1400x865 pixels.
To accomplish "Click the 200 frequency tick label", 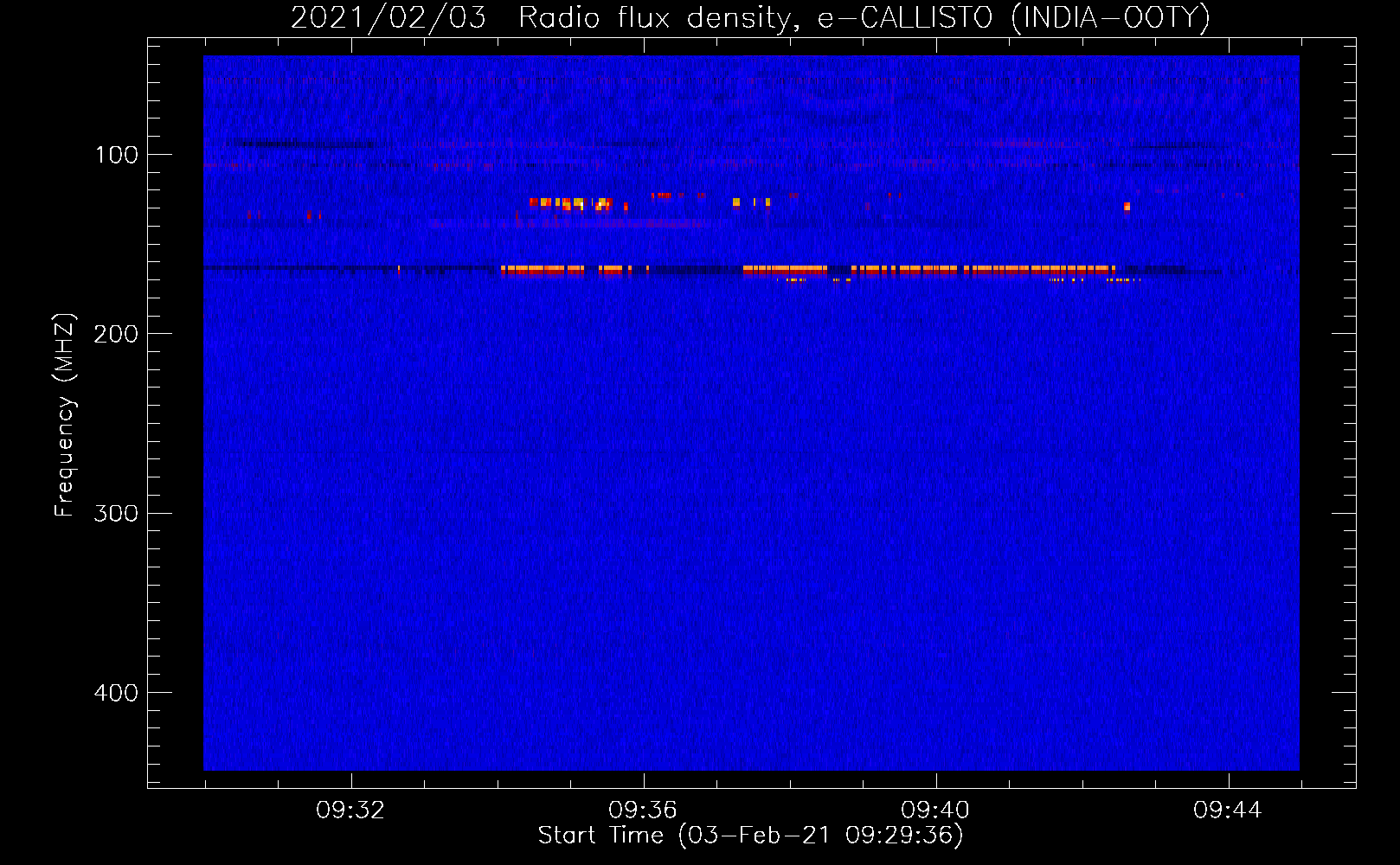I will coord(117,334).
